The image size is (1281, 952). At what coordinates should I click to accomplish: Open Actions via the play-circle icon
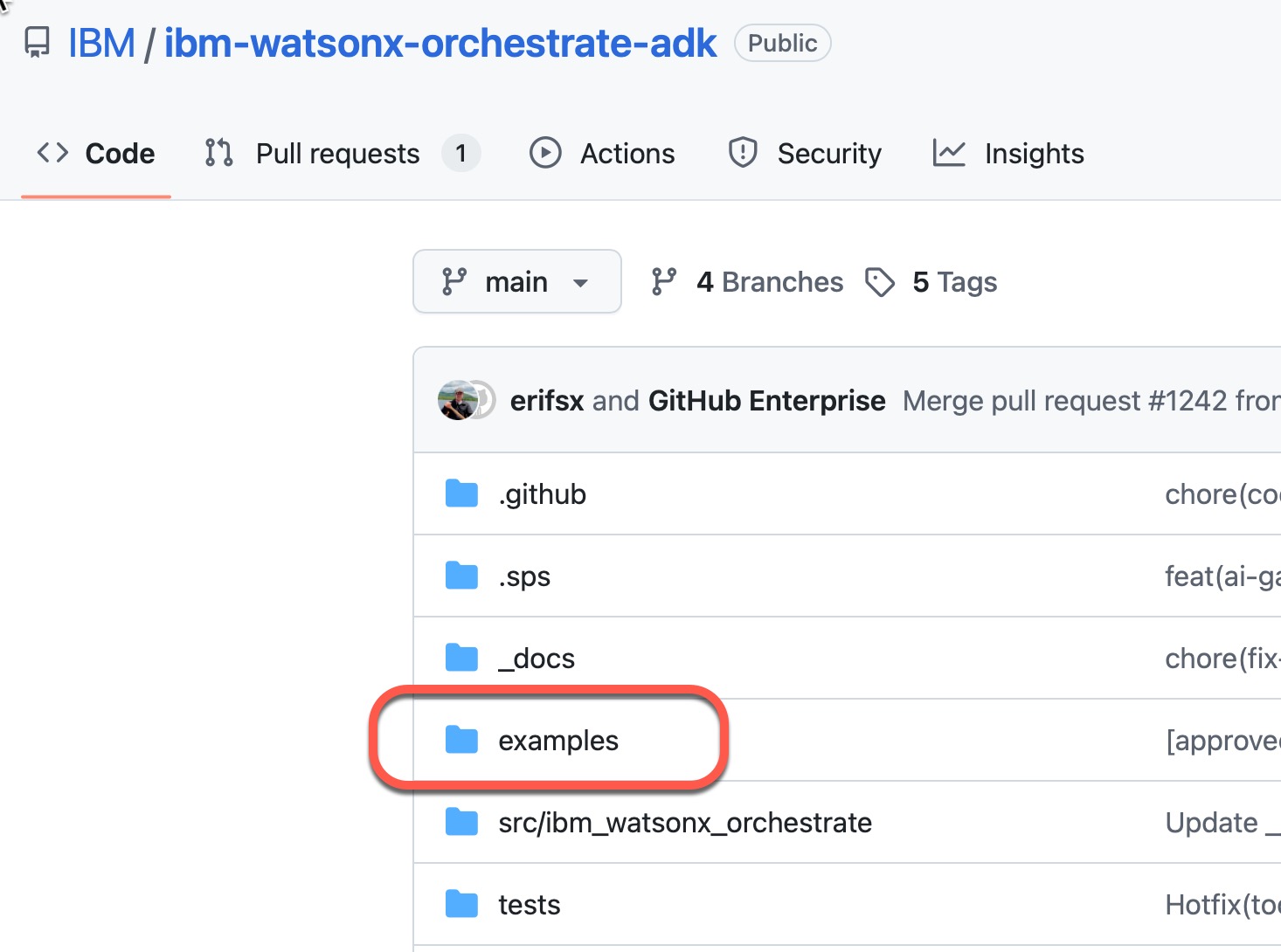tap(544, 153)
